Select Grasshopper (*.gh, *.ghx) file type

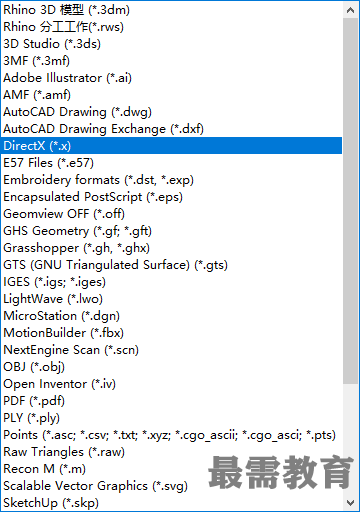pyautogui.click(x=171, y=248)
